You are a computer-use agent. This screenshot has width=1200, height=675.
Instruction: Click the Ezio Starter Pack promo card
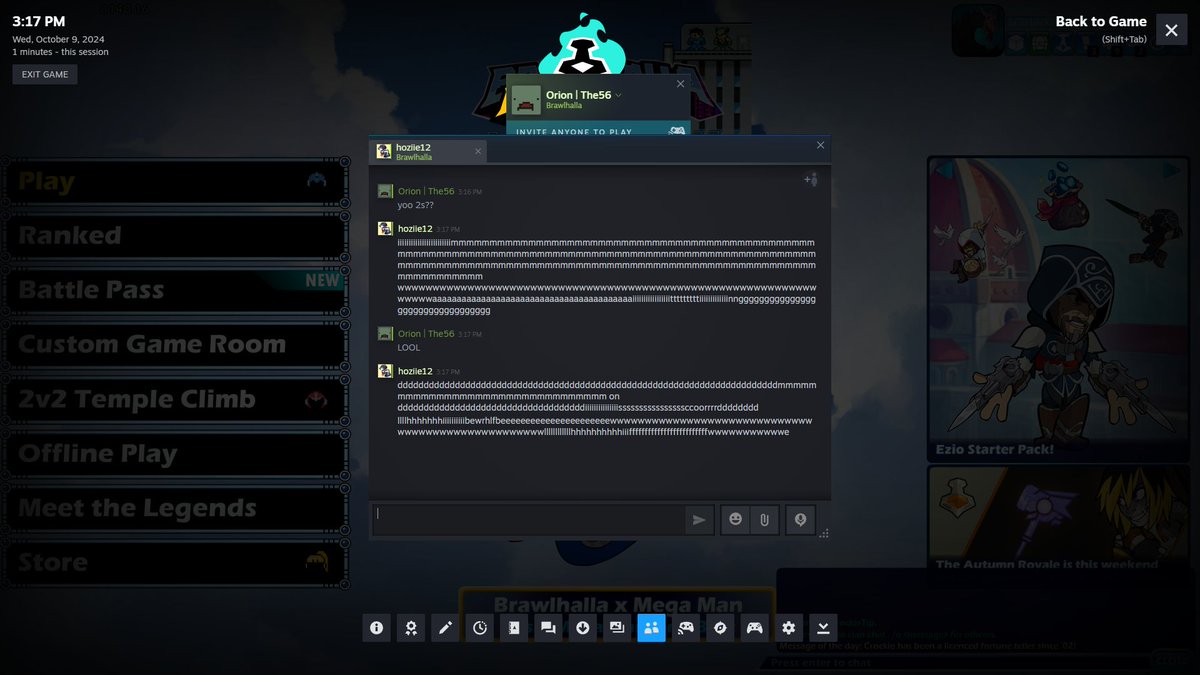(1060, 309)
